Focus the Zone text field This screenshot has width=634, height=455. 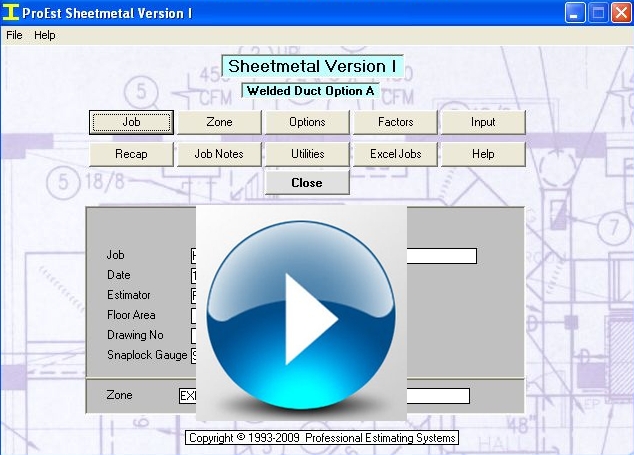(436, 396)
